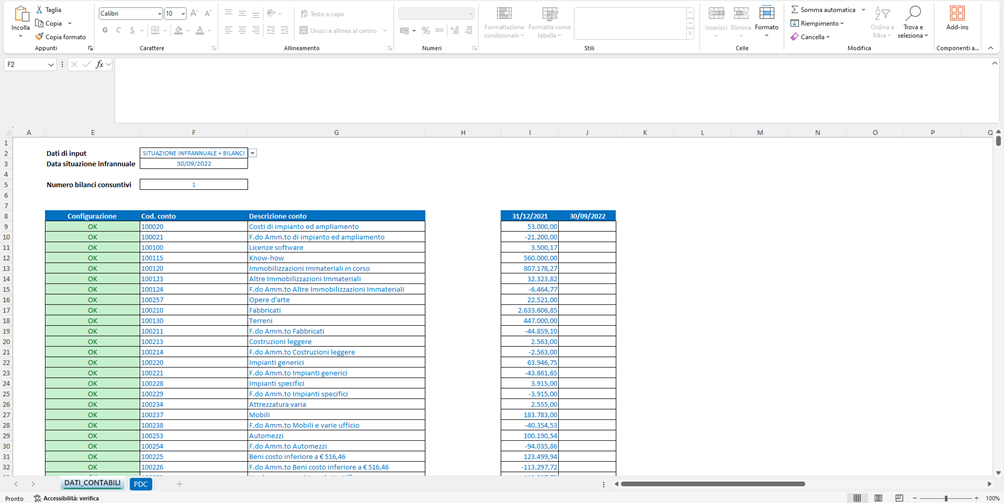
Task: Click the horizontal scrollbar thumb
Action: tap(713, 484)
